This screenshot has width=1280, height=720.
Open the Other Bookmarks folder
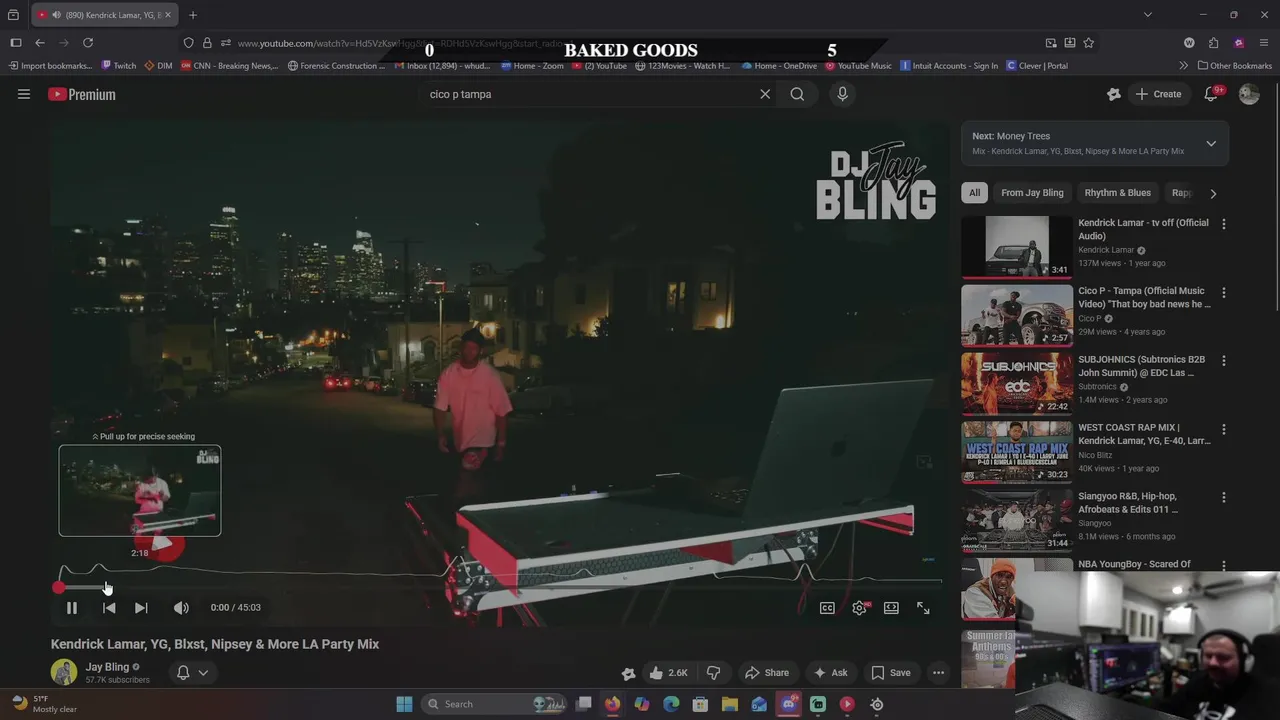(1234, 66)
